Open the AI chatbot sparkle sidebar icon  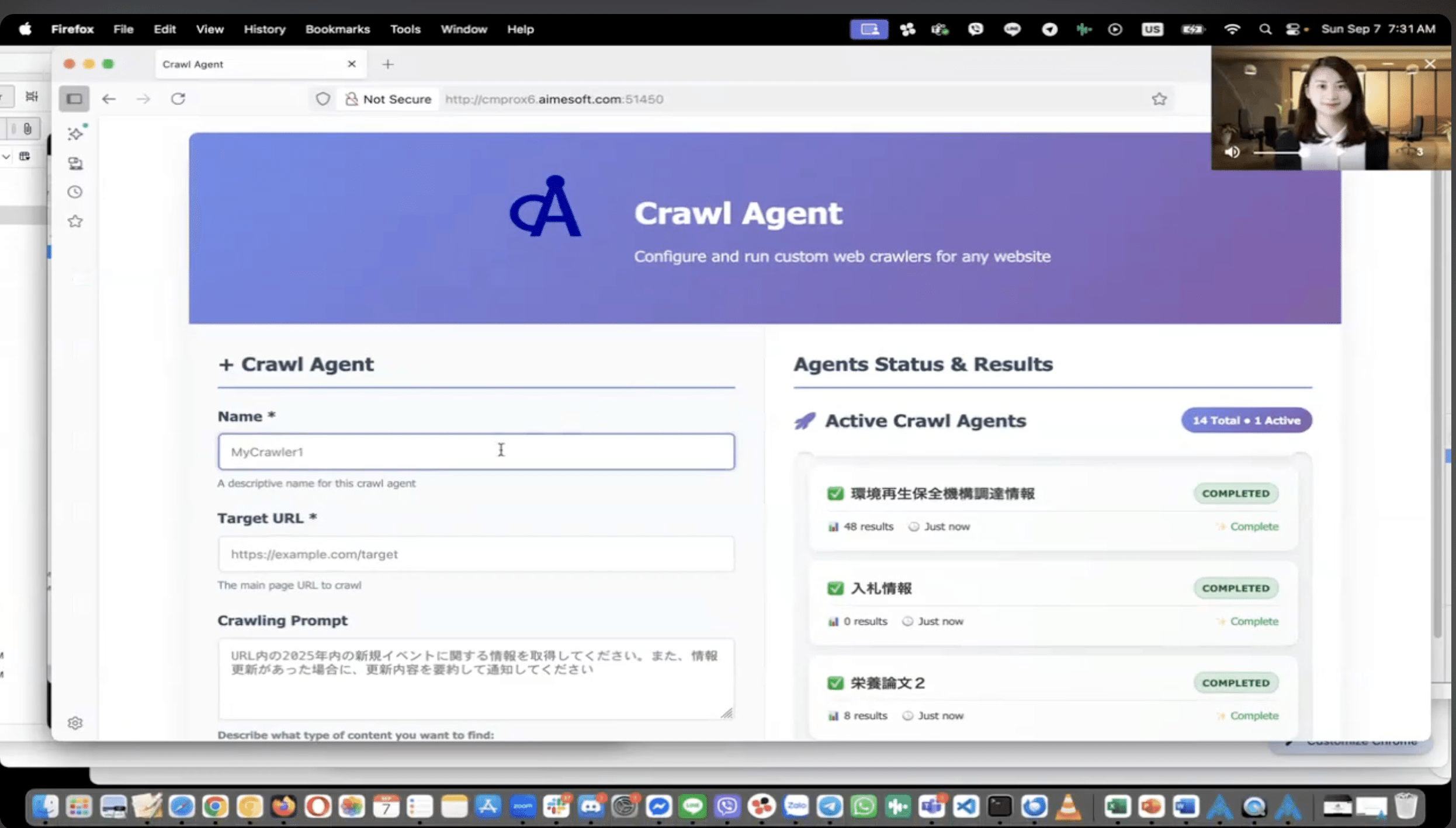pos(75,134)
